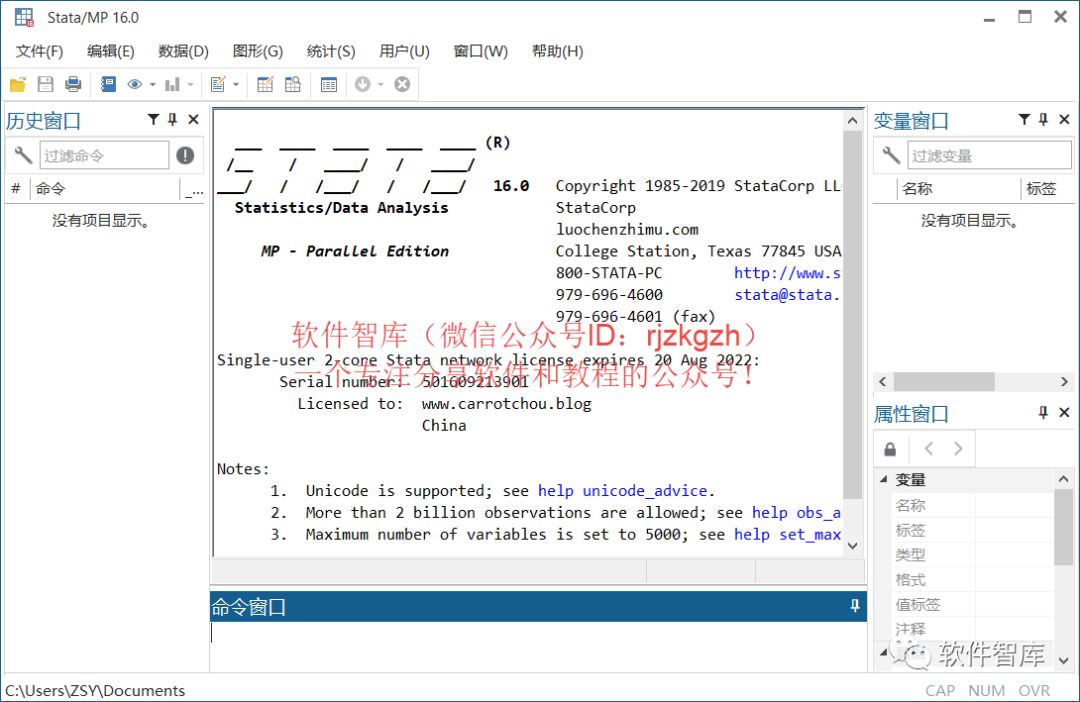Open the Do-file Editor icon
The image size is (1080, 702).
point(218,85)
